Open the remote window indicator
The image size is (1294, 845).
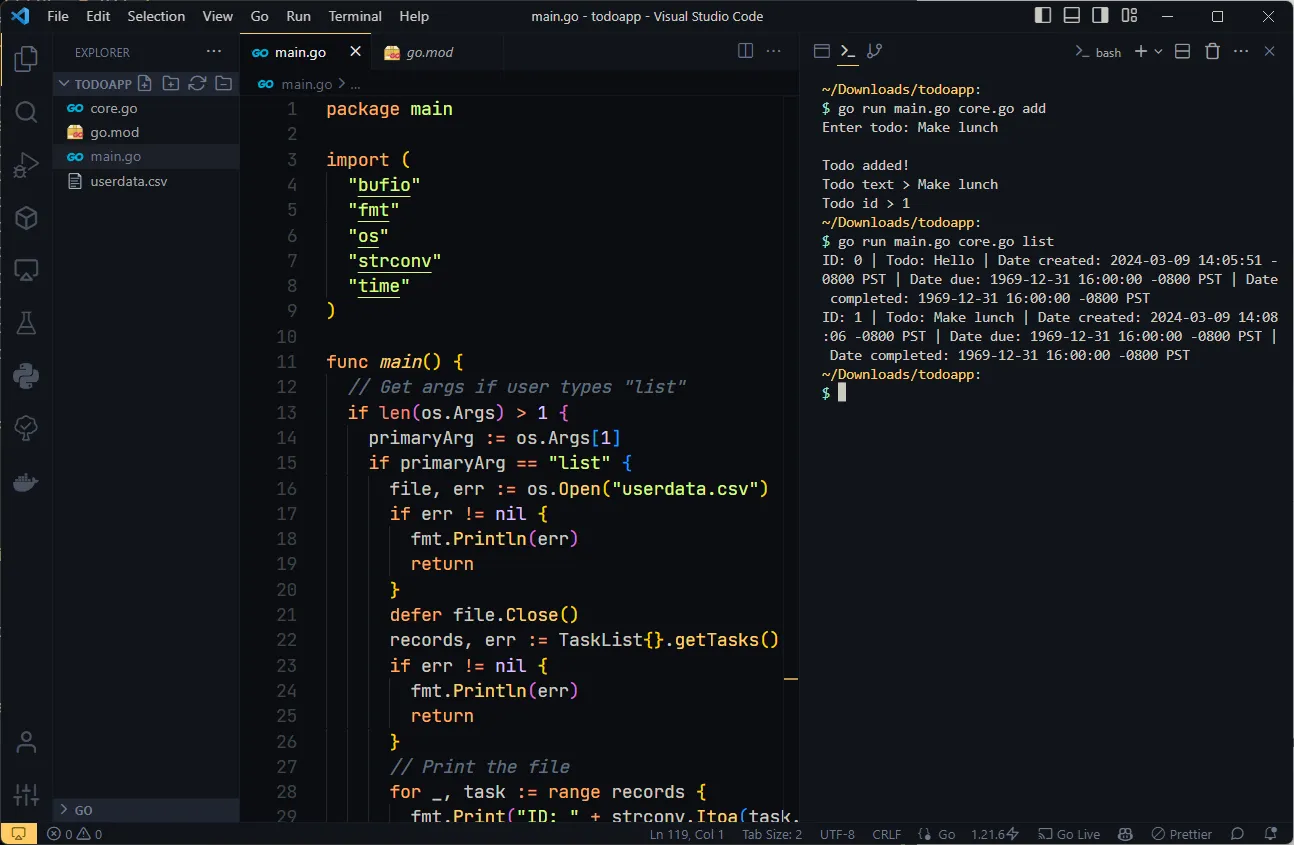point(18,834)
